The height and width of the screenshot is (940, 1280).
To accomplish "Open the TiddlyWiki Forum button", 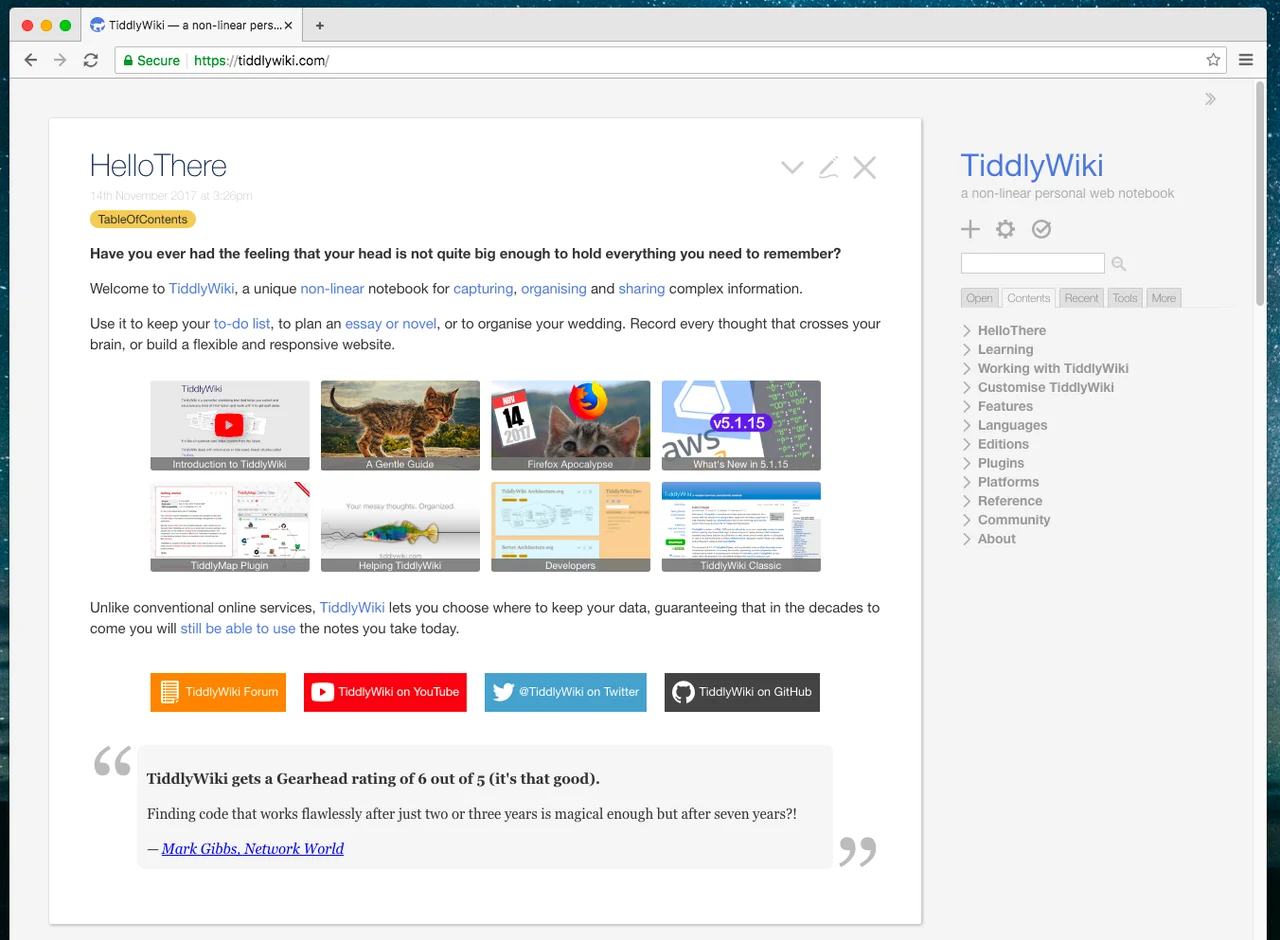I will click(x=218, y=692).
